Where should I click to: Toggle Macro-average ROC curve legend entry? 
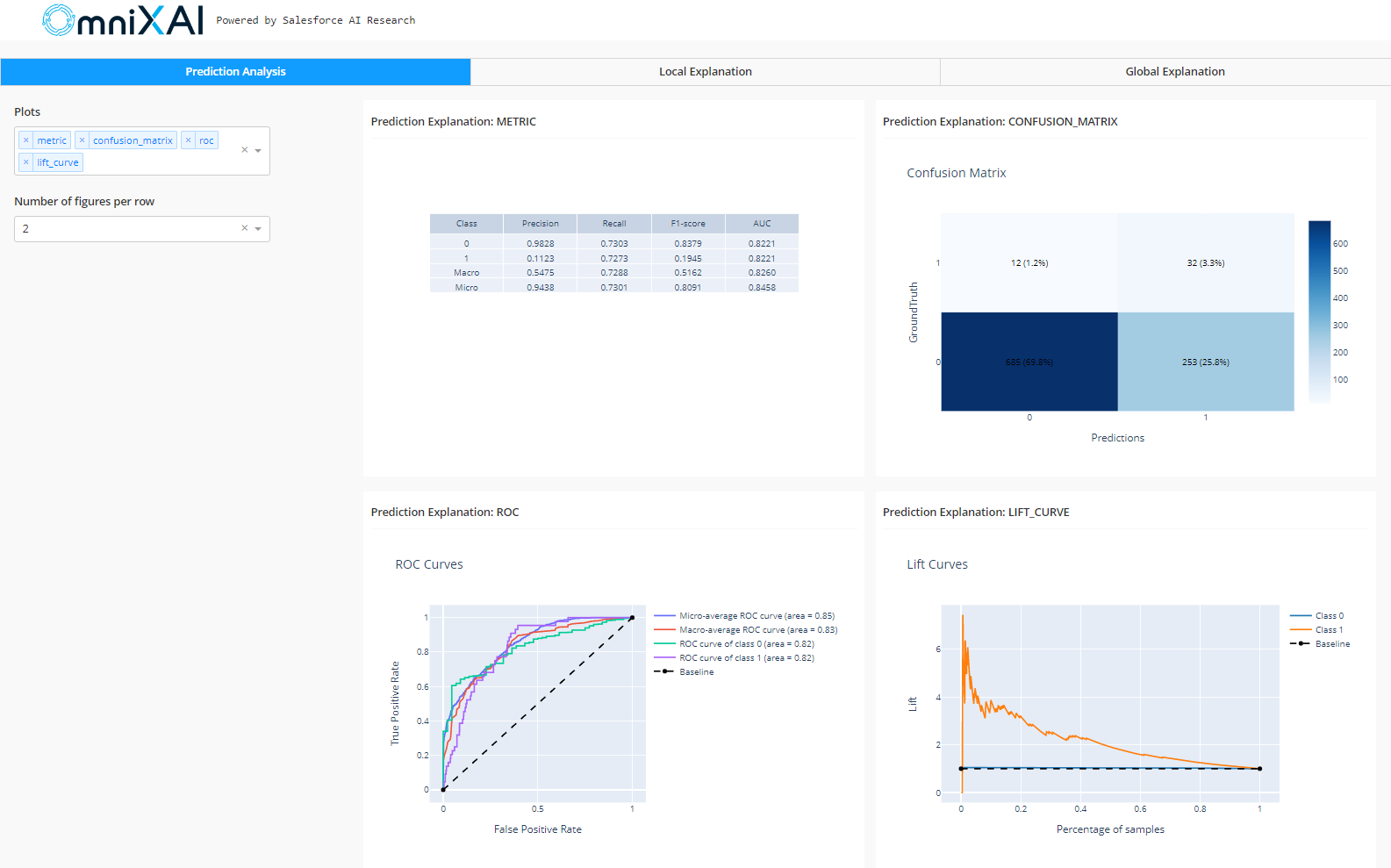point(745,630)
